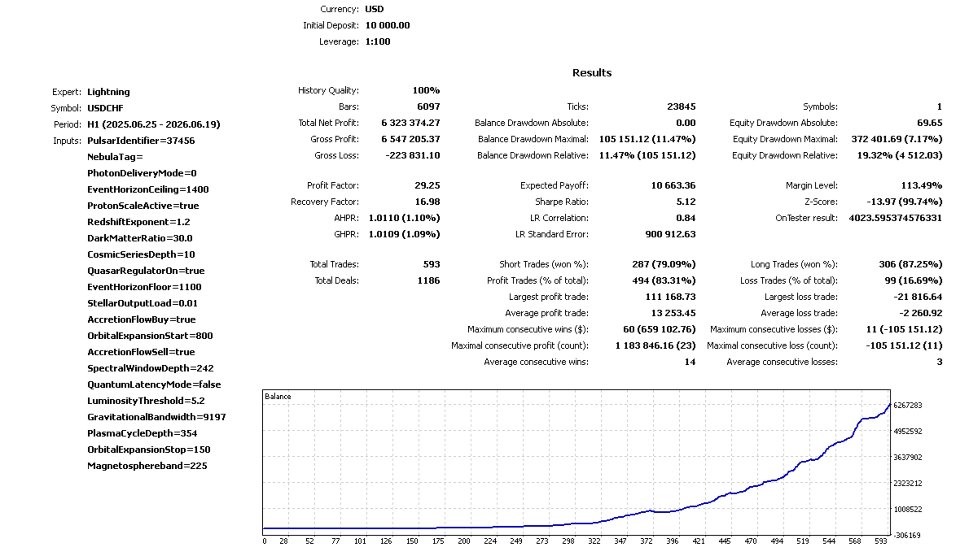This screenshot has width=960, height=556.
Task: Click the Total Trades value 593
Action: pos(431,265)
